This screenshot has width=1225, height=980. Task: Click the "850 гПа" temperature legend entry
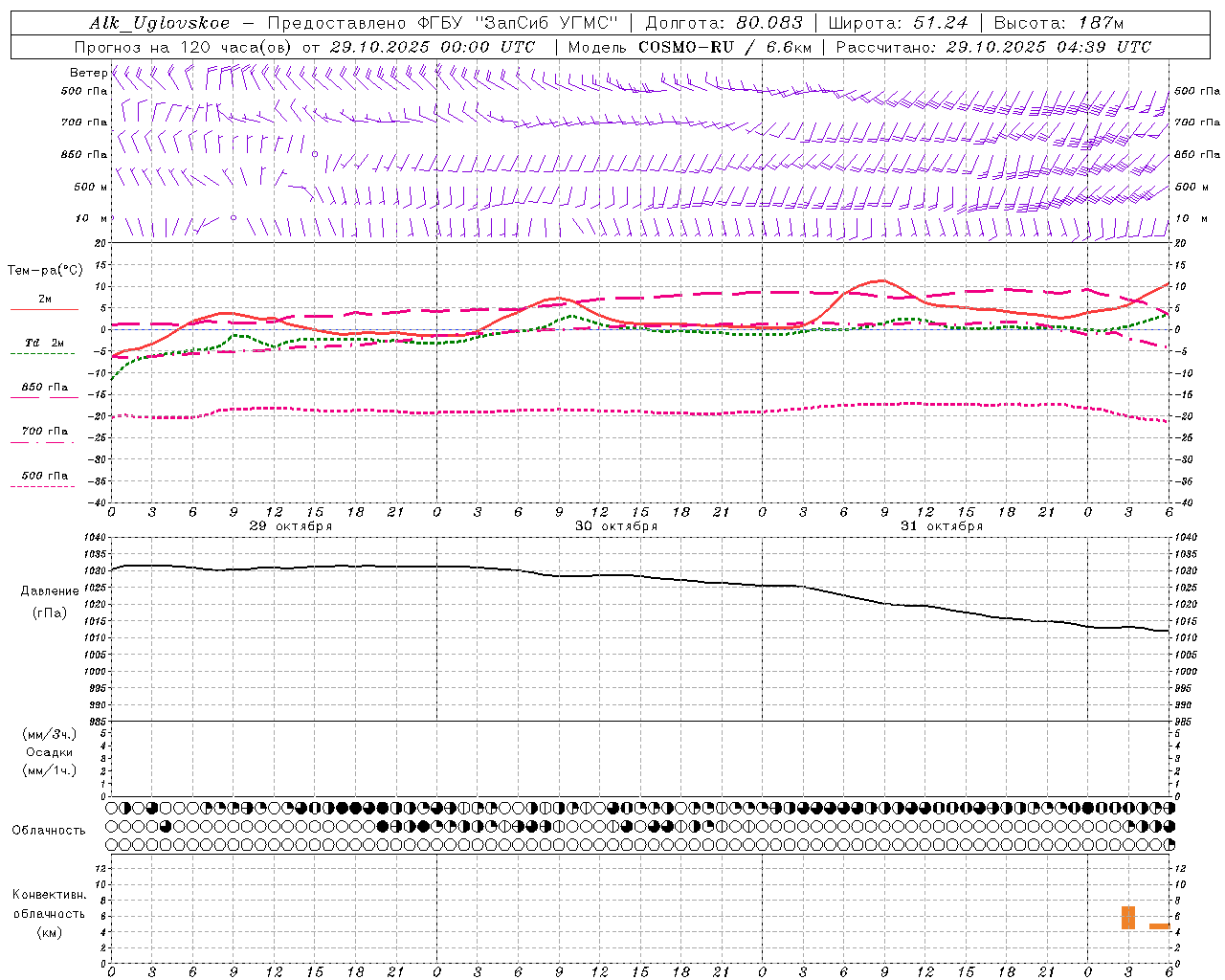pos(45,388)
